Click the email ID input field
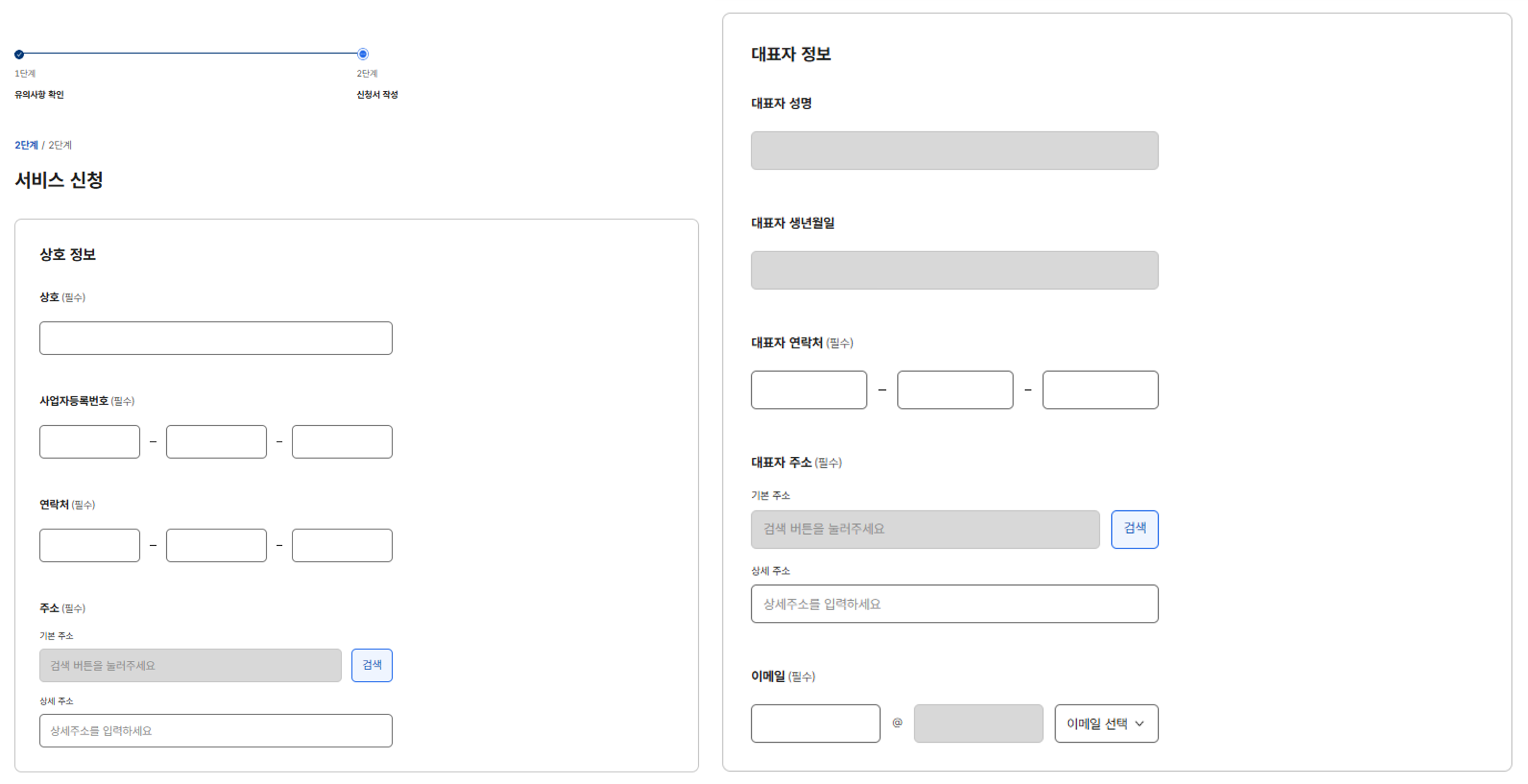Image resolution: width=1528 pixels, height=784 pixels. pyautogui.click(x=815, y=724)
